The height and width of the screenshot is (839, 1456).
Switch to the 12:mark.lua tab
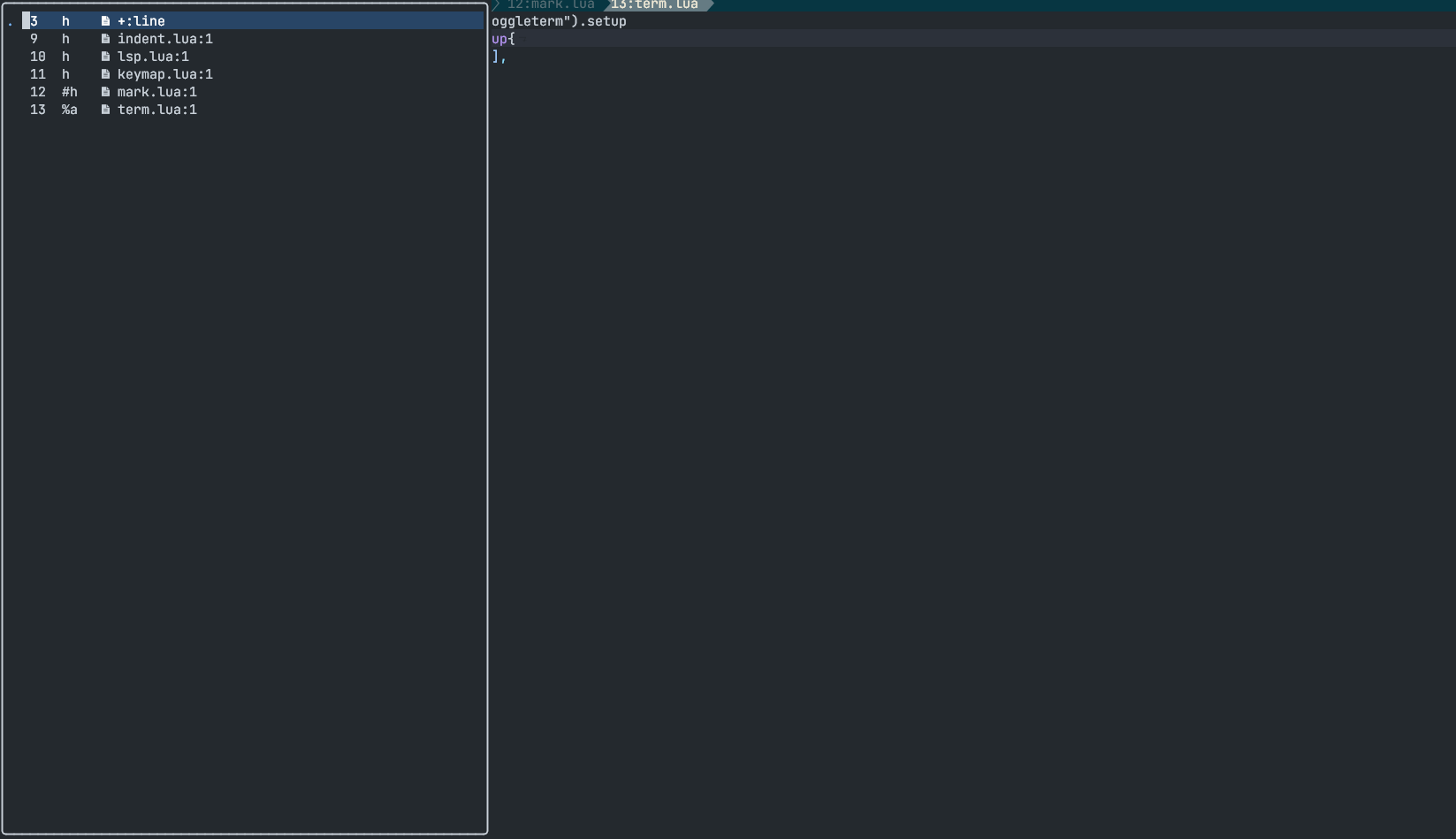[548, 5]
